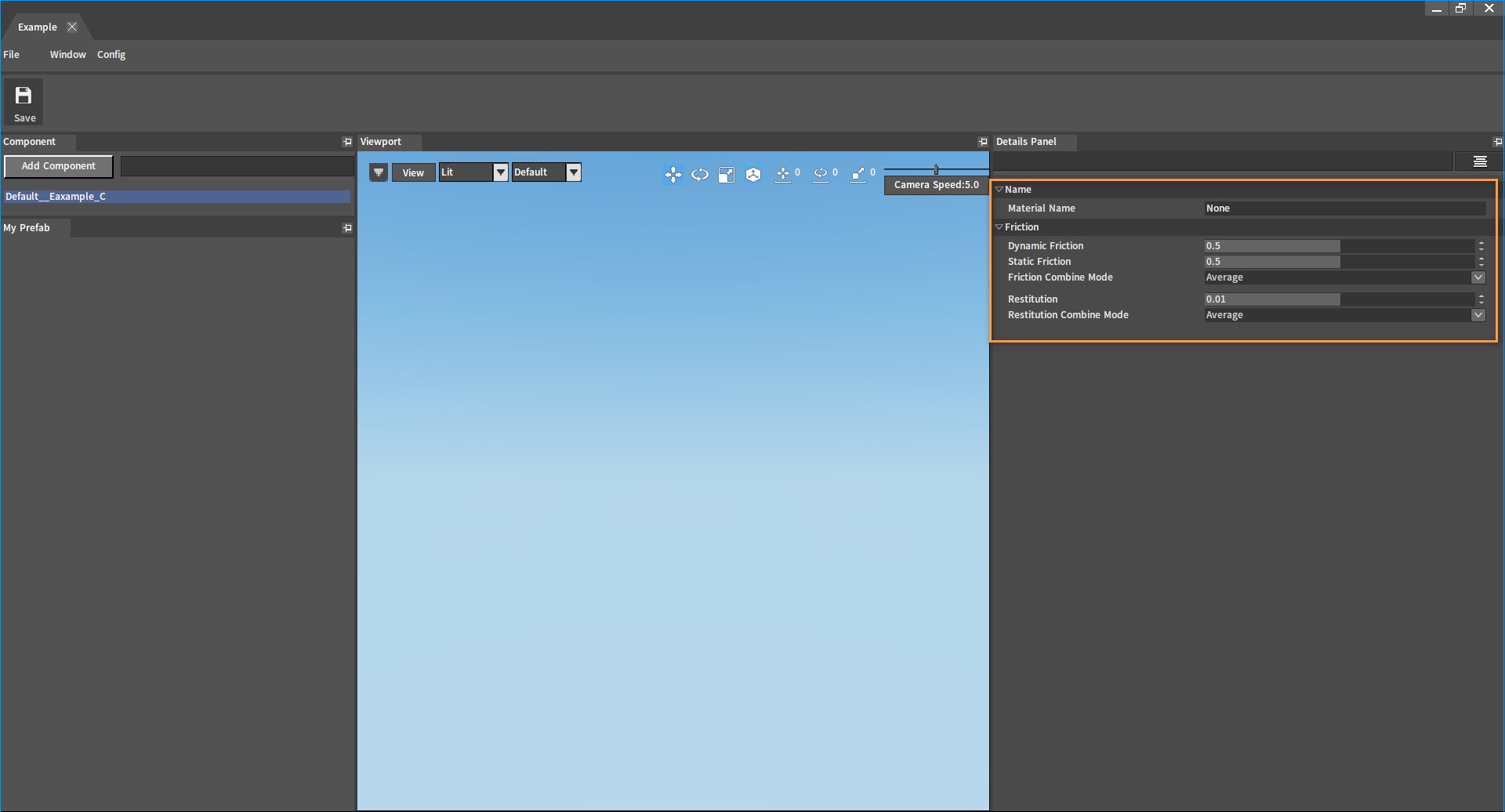
Task: Click the View button in viewport
Action: 413,173
